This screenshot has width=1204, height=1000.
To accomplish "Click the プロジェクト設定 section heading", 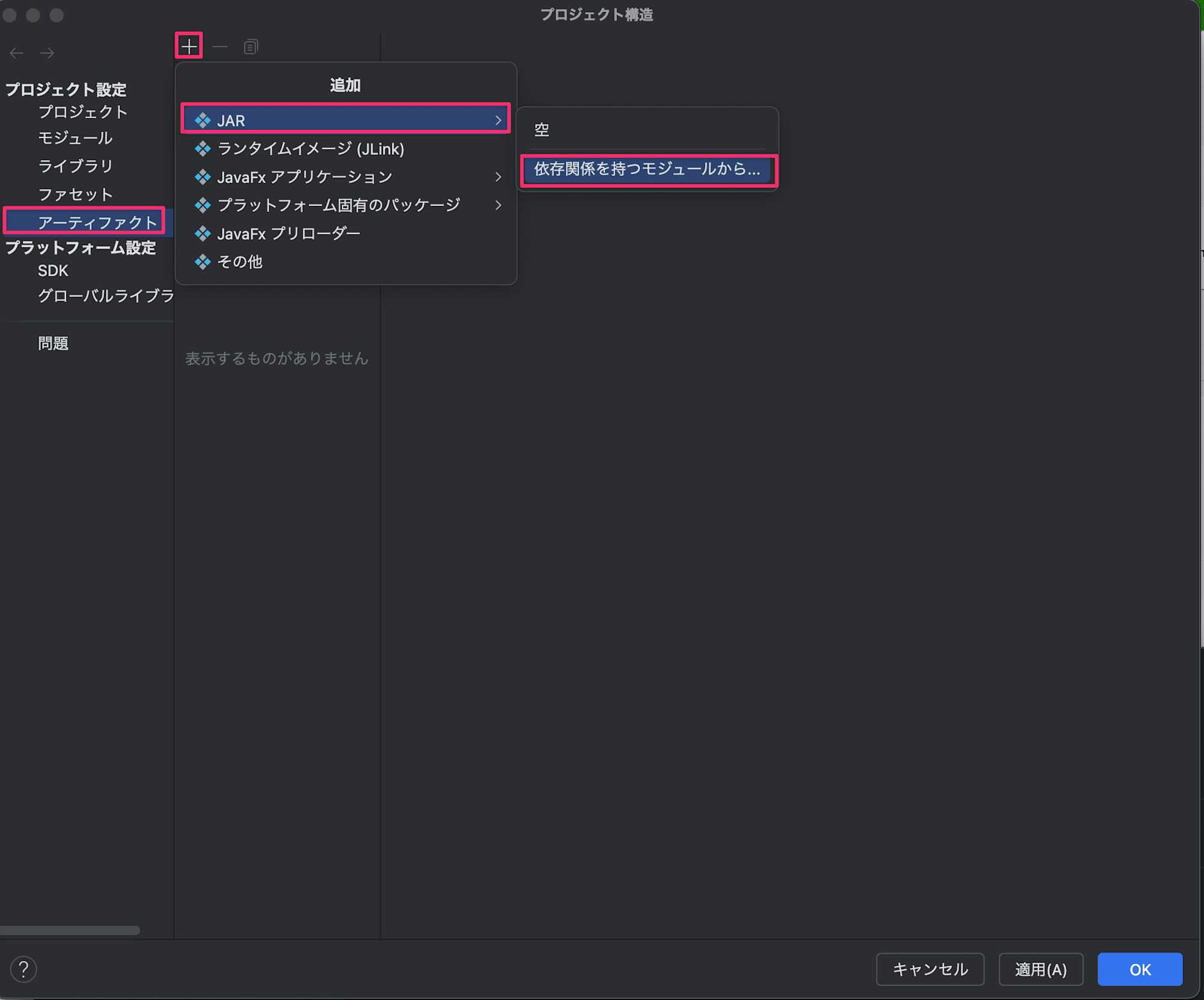I will (x=66, y=90).
